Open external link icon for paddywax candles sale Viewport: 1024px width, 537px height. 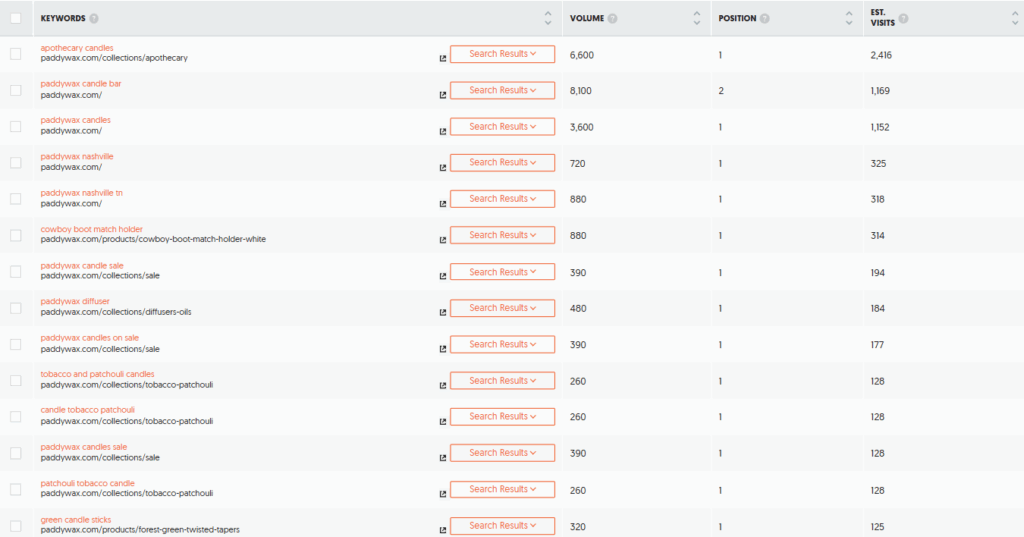point(443,458)
